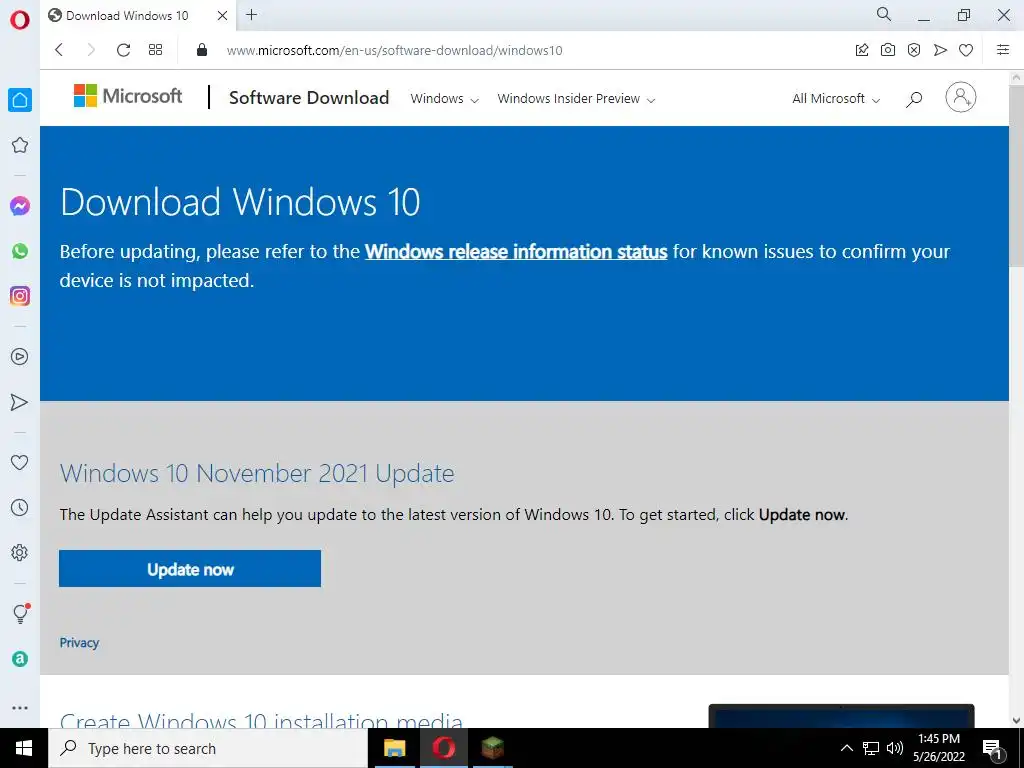1024x768 pixels.
Task: Open WhatsApp in sidebar
Action: click(20, 251)
